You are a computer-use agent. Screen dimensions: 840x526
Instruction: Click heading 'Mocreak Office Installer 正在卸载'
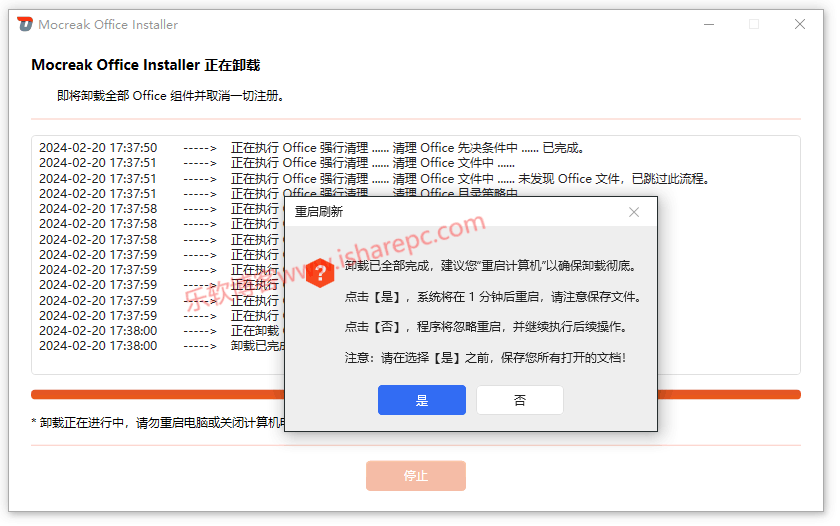(x=146, y=65)
